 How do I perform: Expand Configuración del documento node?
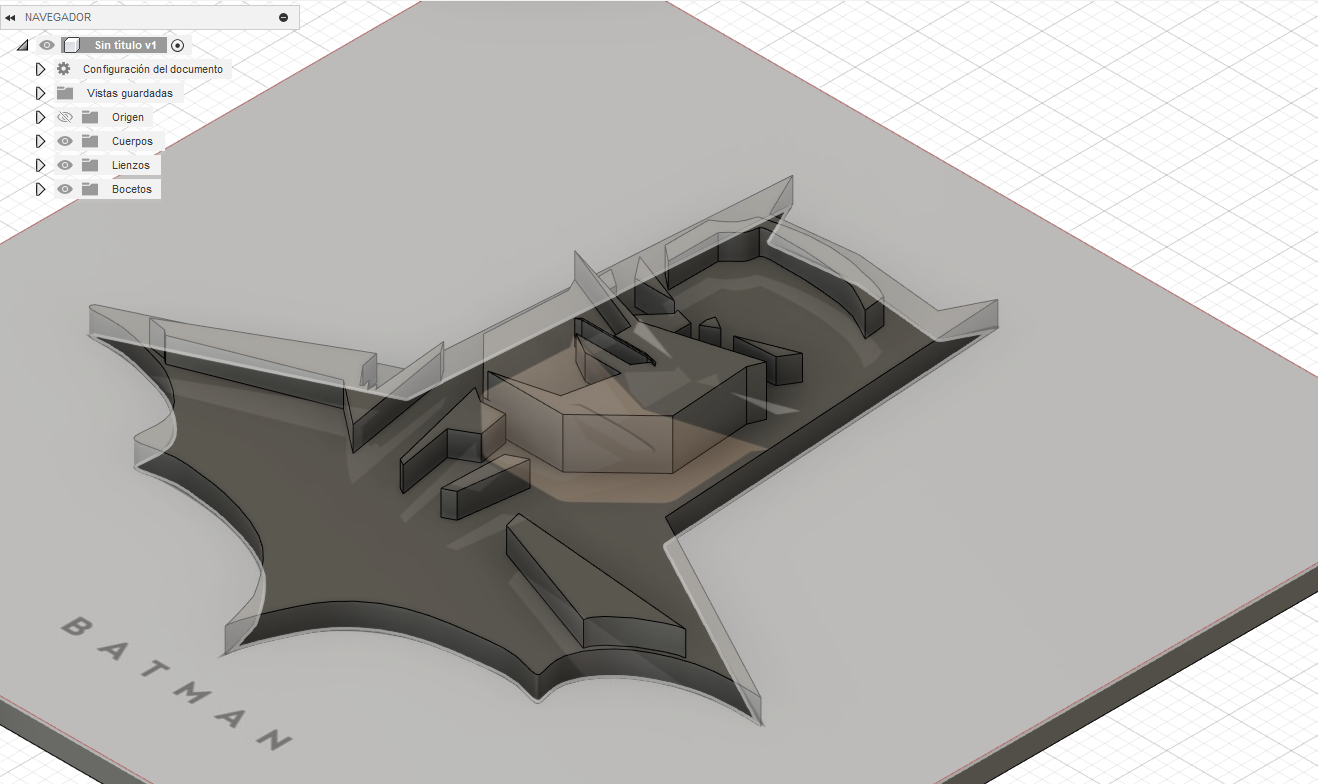click(41, 69)
